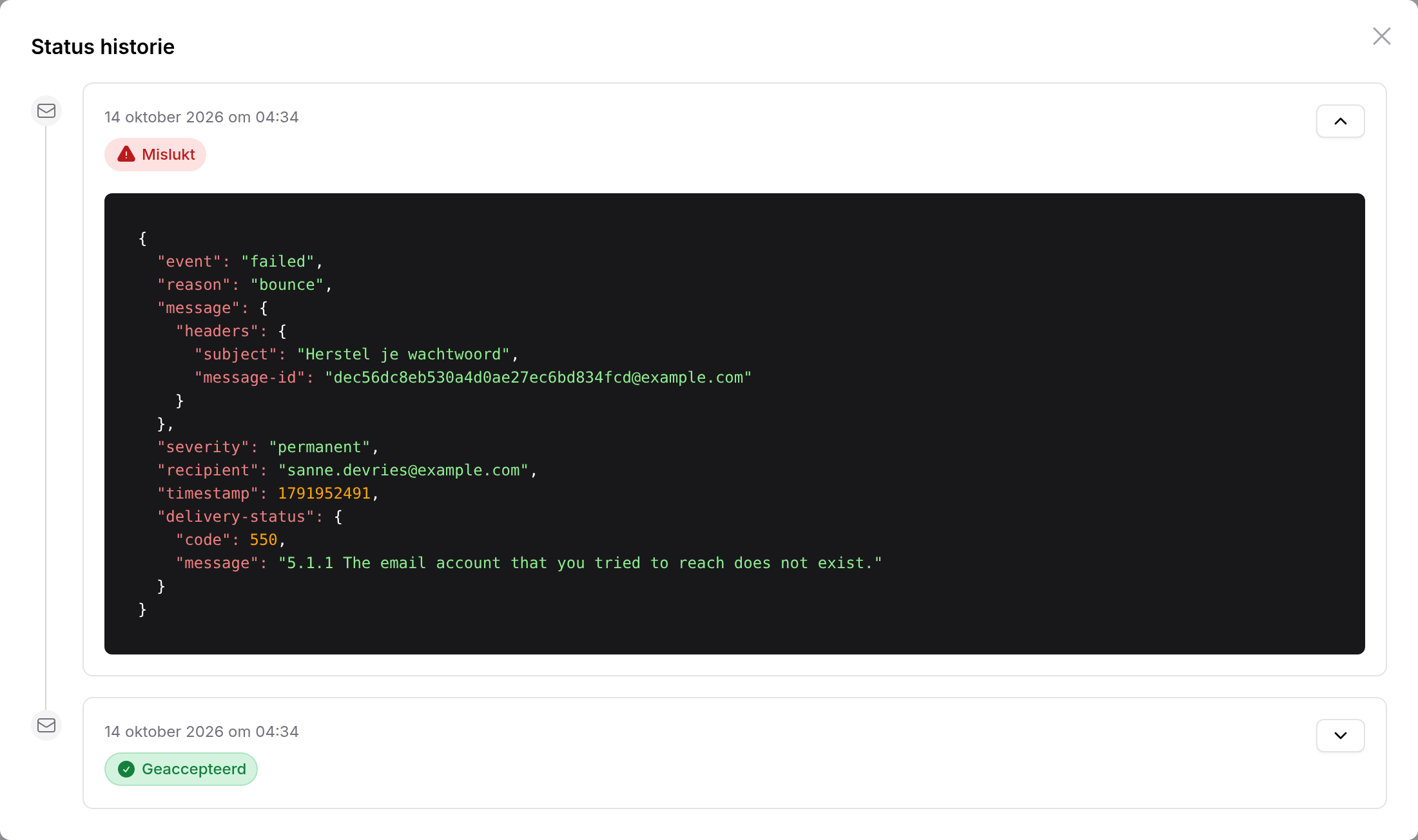This screenshot has height=840, width=1418.
Task: Click the "code": 550 line
Action: (231, 540)
